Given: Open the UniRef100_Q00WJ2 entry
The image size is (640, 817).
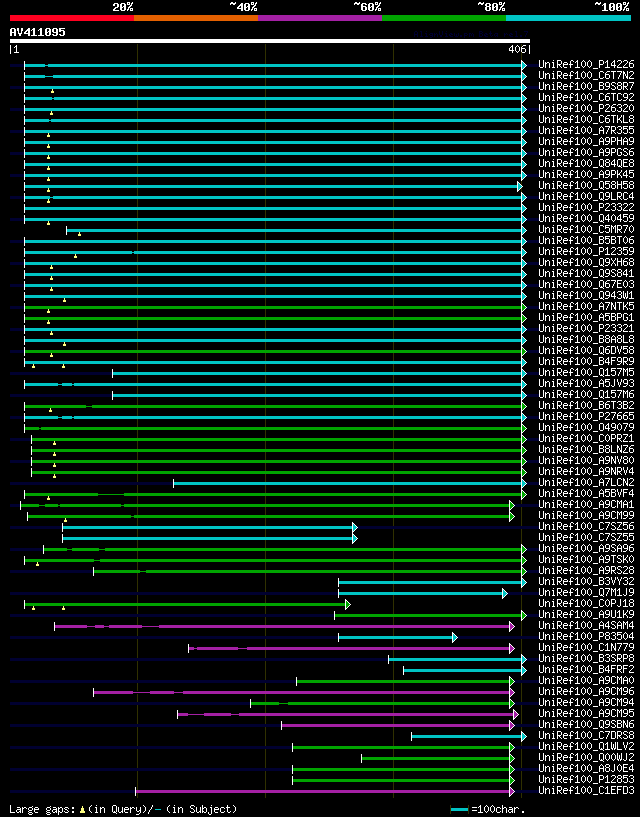Looking at the screenshot, I should 586,758.
